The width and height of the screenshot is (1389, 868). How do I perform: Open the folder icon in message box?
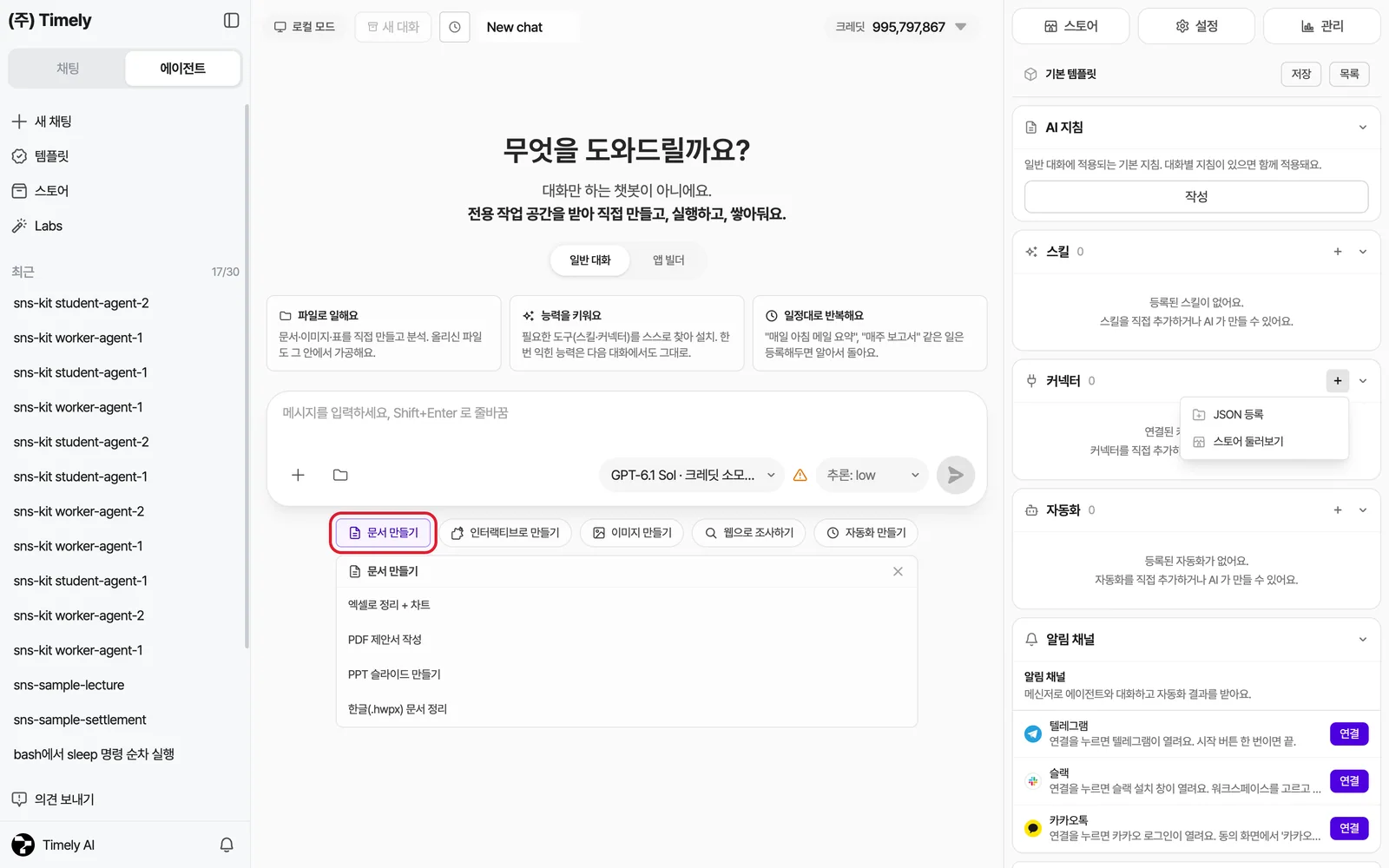point(340,475)
